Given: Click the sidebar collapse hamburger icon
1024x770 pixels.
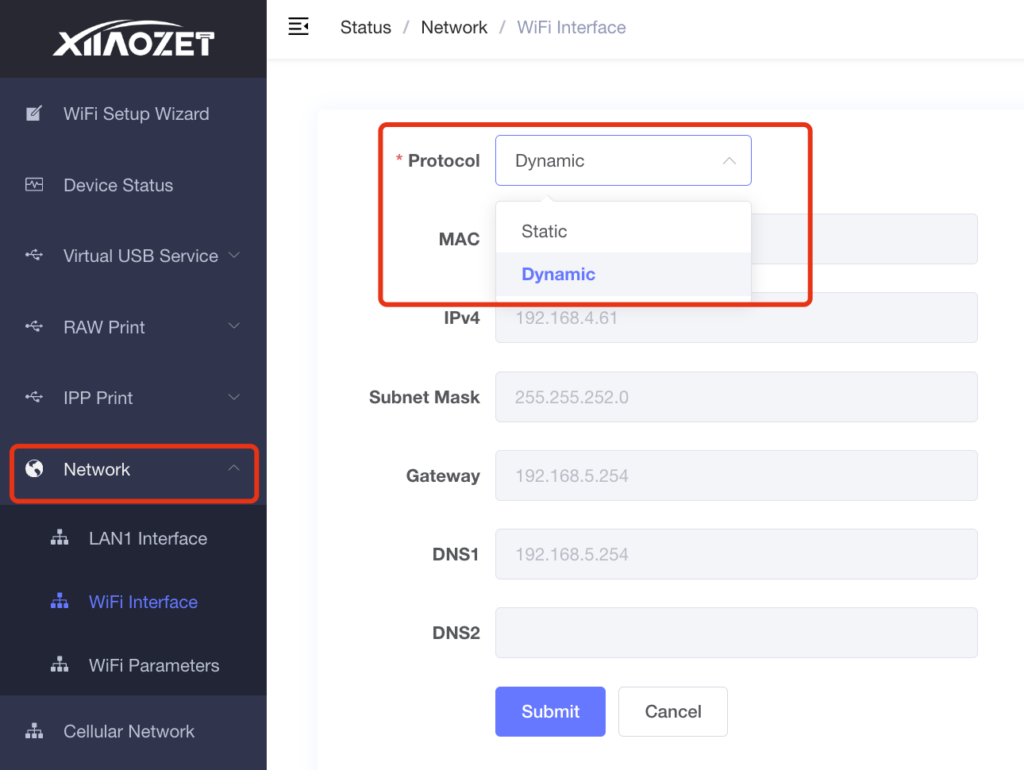Looking at the screenshot, I should pos(298,27).
